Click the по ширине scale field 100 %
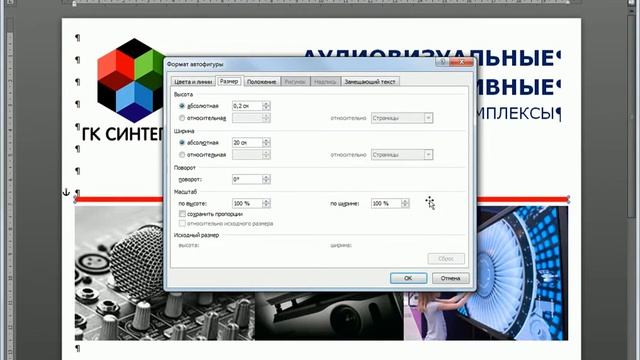This screenshot has height=360, width=640. [386, 203]
